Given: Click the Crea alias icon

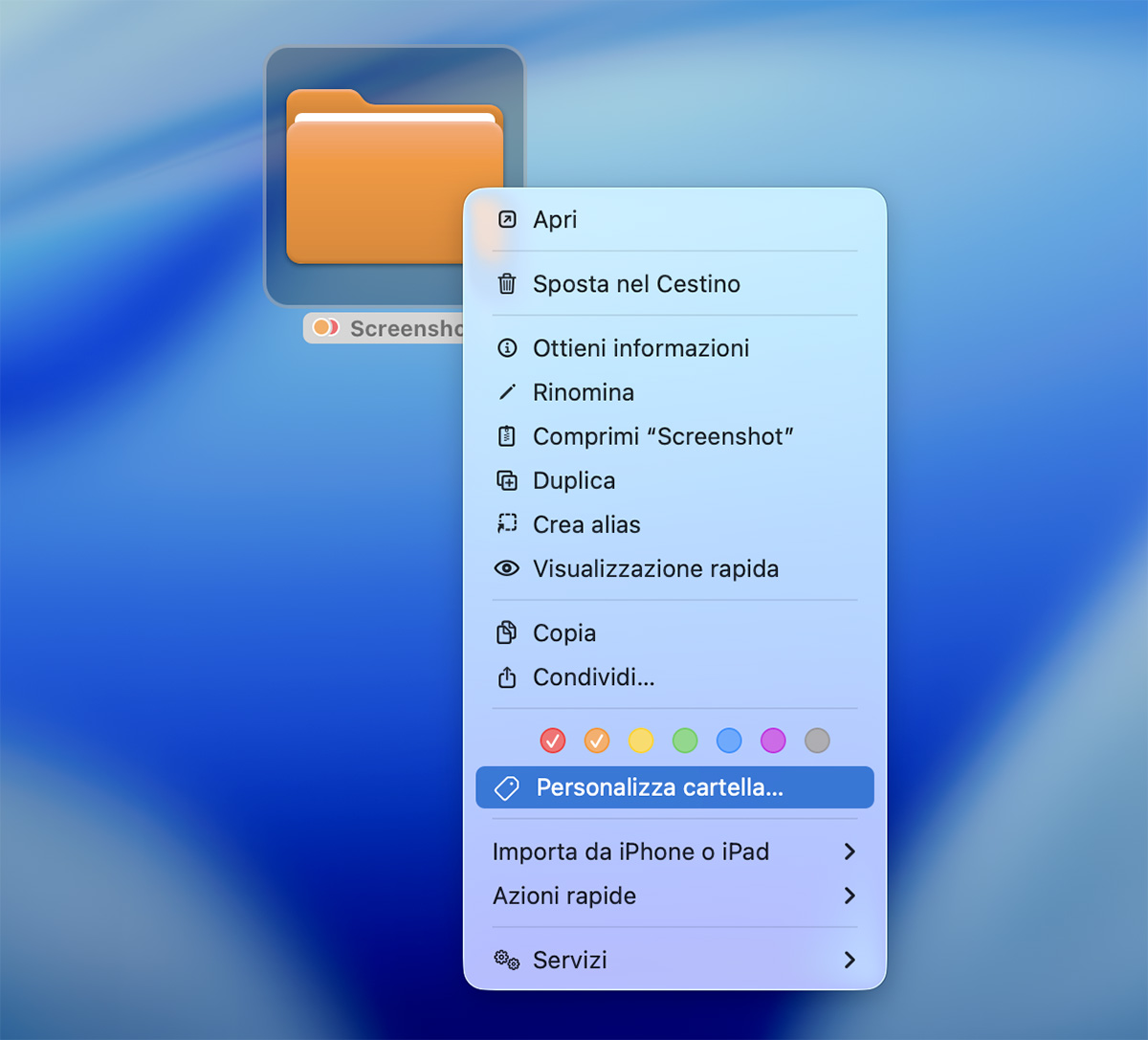Looking at the screenshot, I should 507,524.
